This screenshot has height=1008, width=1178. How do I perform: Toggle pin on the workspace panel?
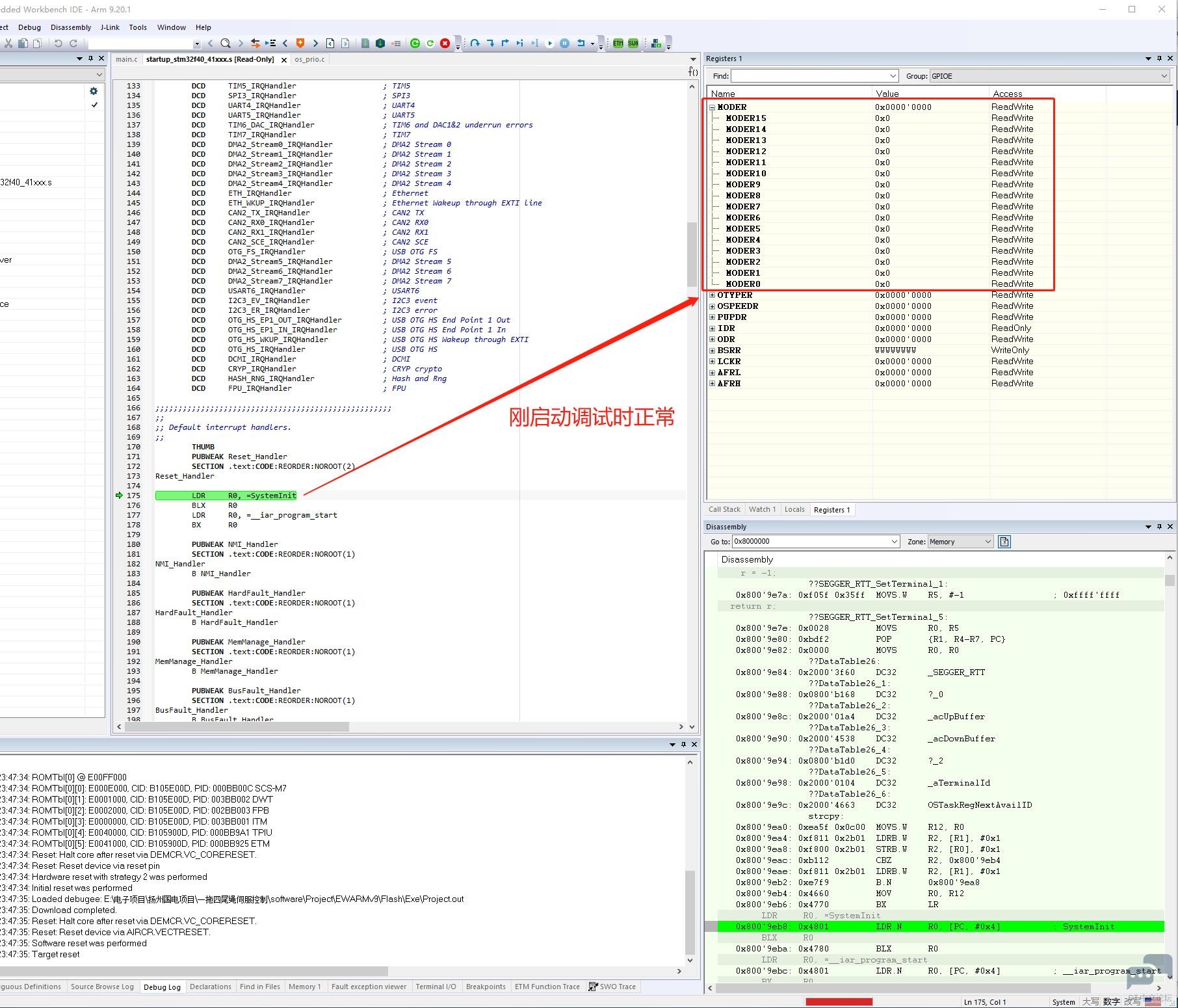[90, 59]
